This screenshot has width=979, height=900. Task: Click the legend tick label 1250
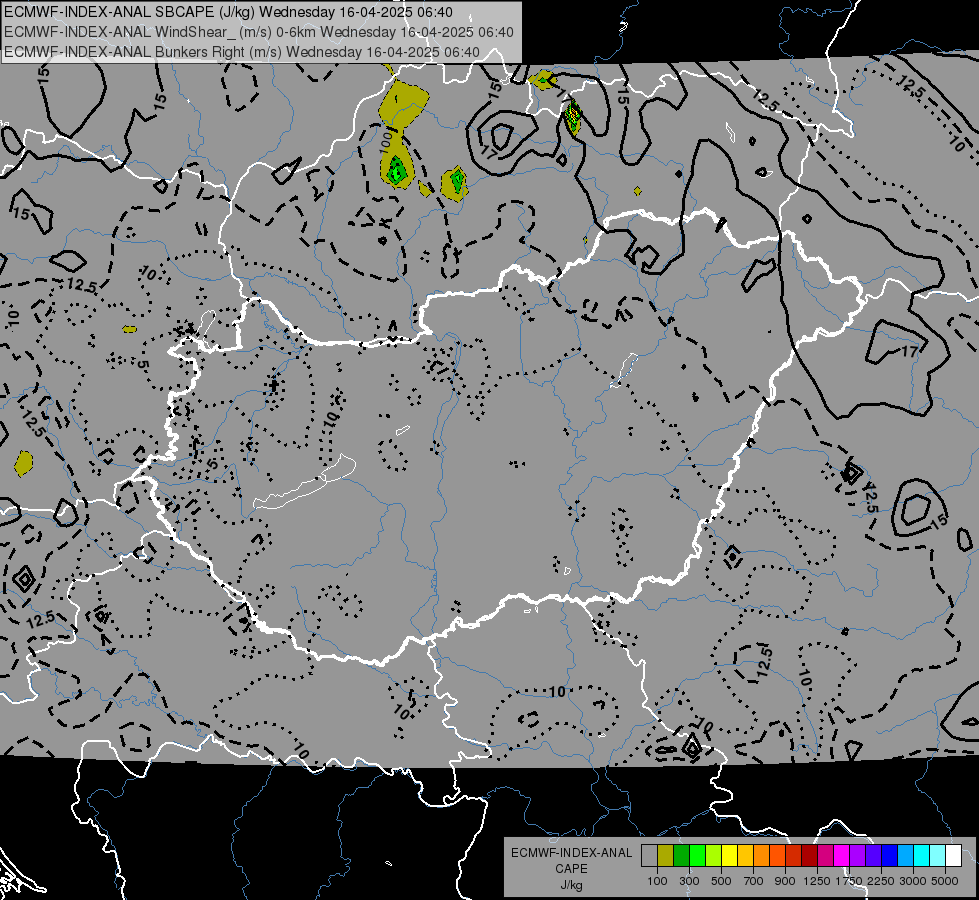coord(817,881)
